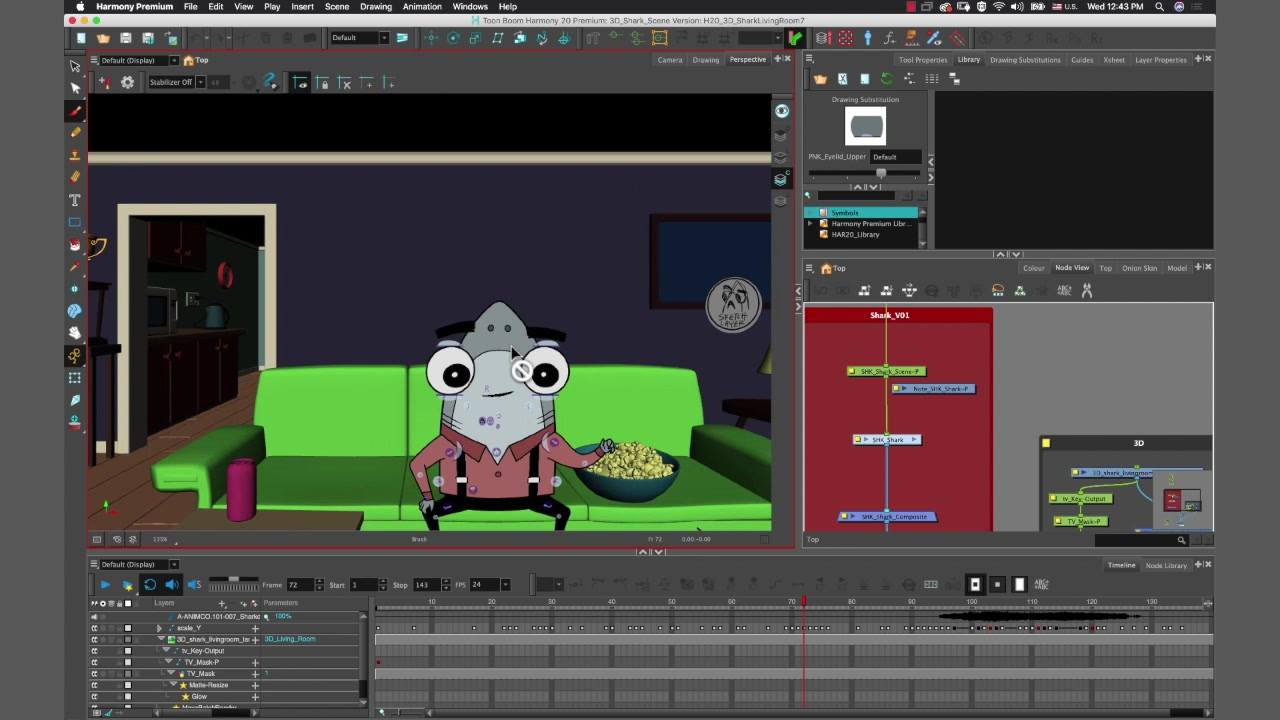Open the library folder icon
Screen dimensions: 1280x720
(x=820, y=79)
